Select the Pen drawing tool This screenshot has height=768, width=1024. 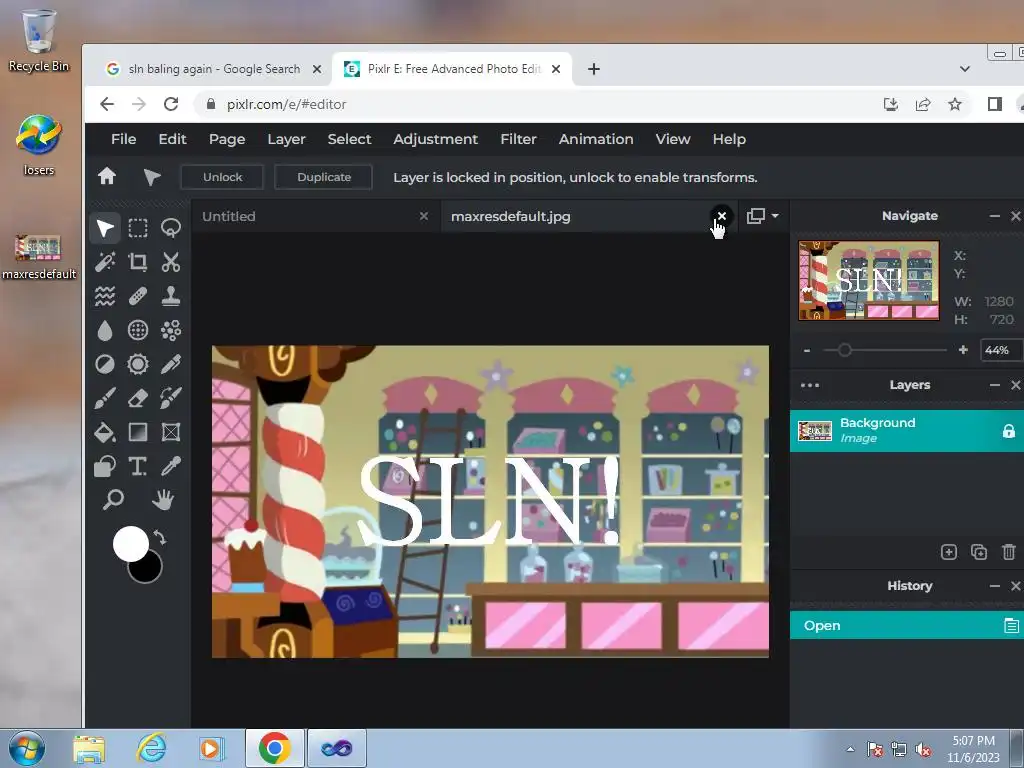coord(171,364)
